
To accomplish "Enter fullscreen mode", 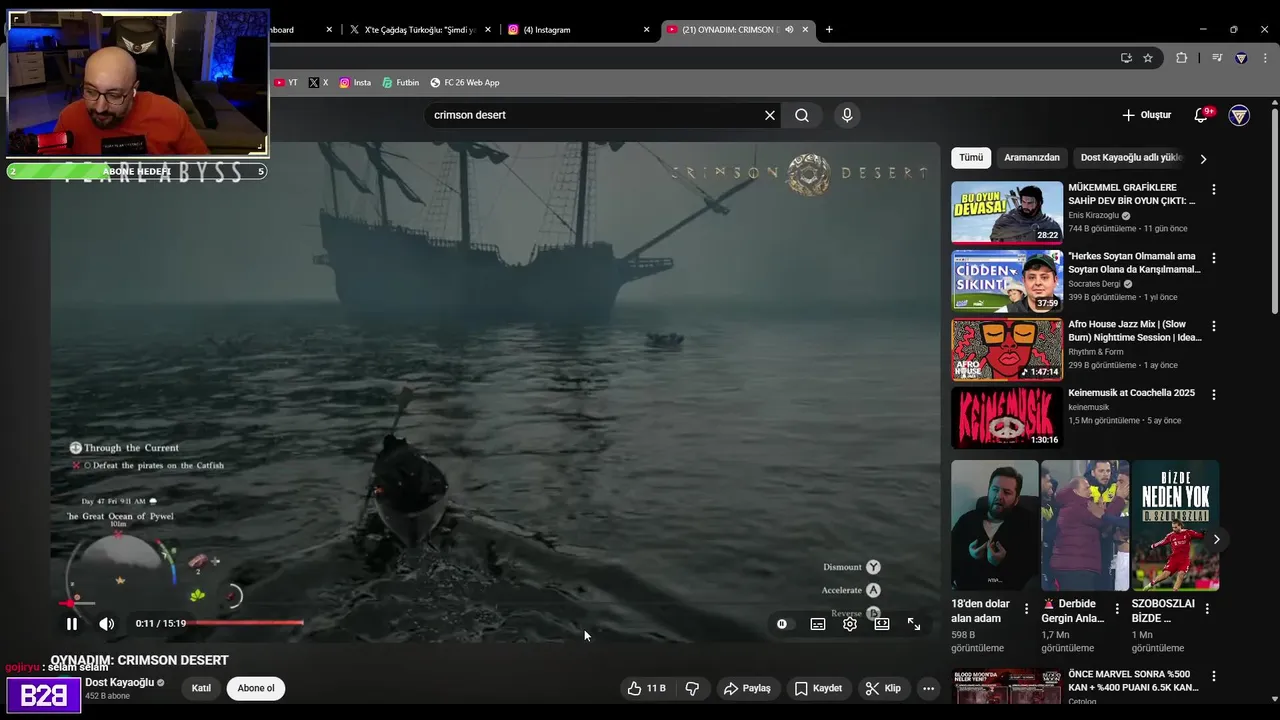I will pyautogui.click(x=914, y=624).
